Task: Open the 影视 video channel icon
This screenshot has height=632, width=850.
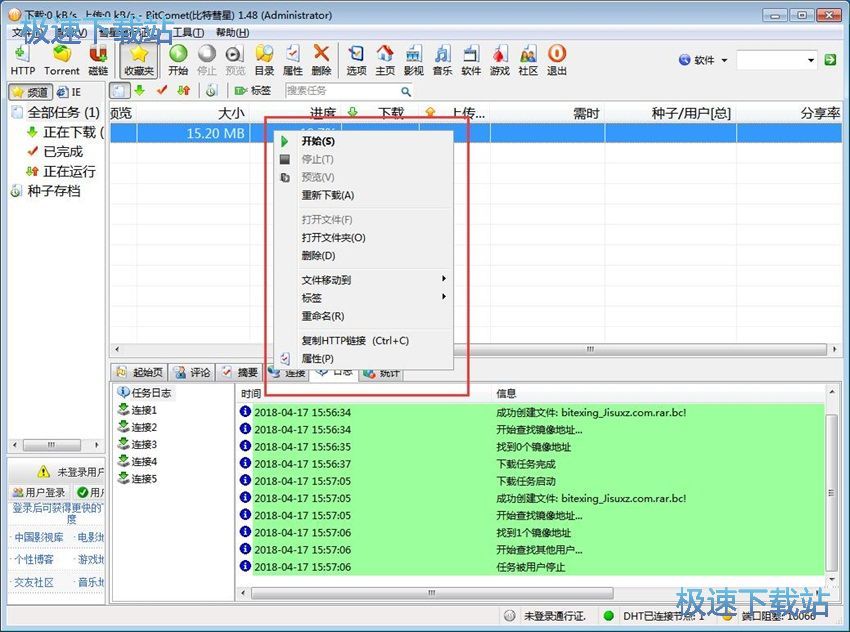Action: (414, 60)
